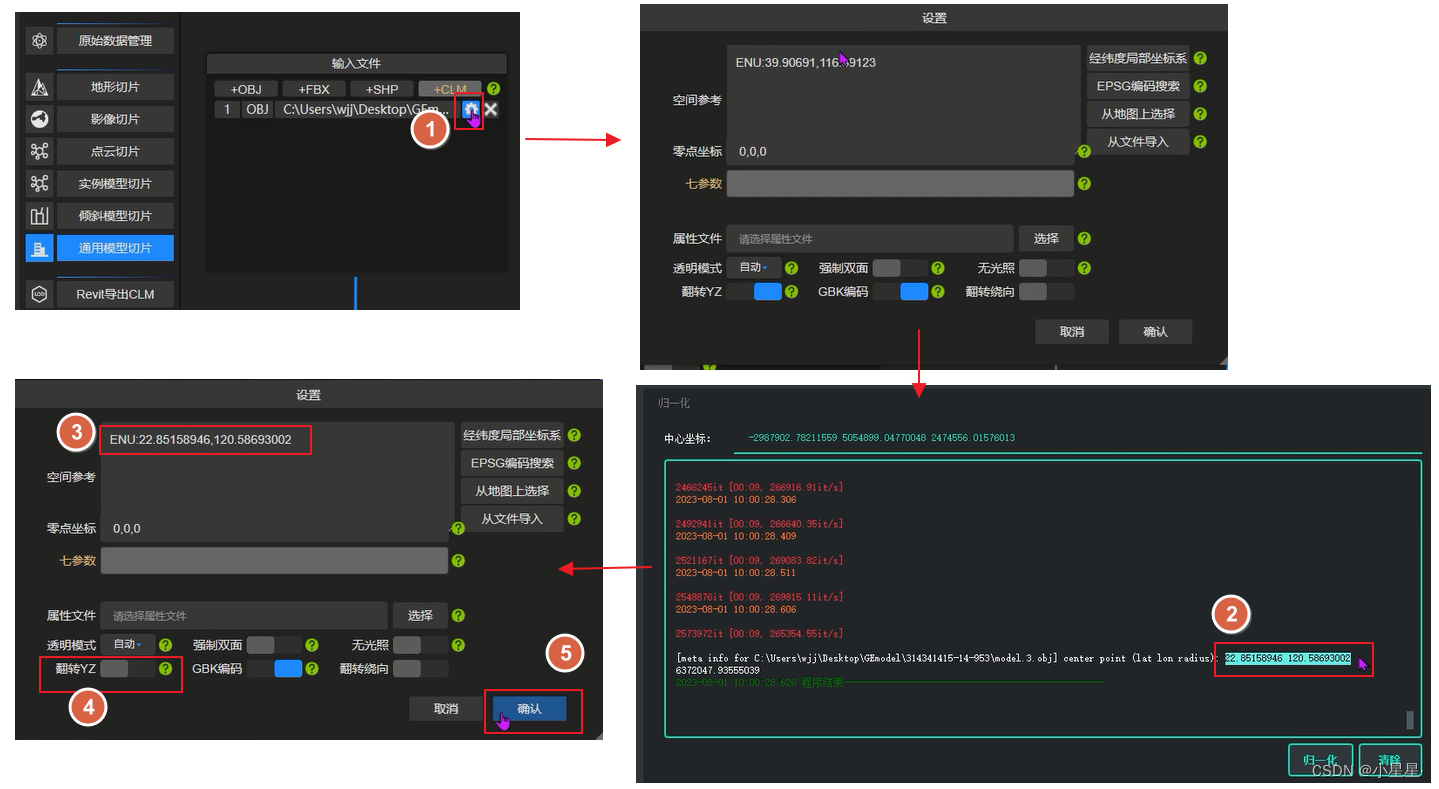This screenshot has height=789, width=1439.
Task: Select 倾斜模型切片 in sidebar
Action: (115, 215)
